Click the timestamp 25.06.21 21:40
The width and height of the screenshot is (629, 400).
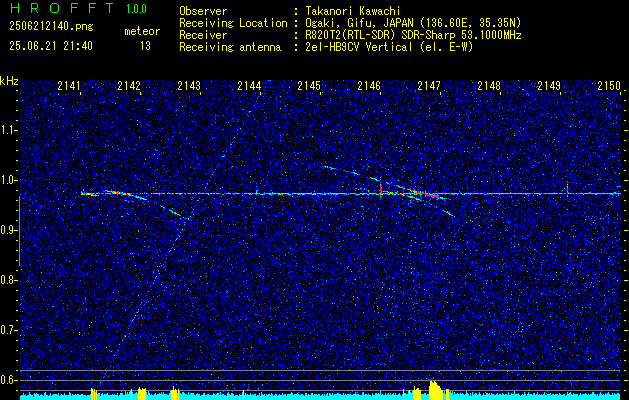click(51, 46)
